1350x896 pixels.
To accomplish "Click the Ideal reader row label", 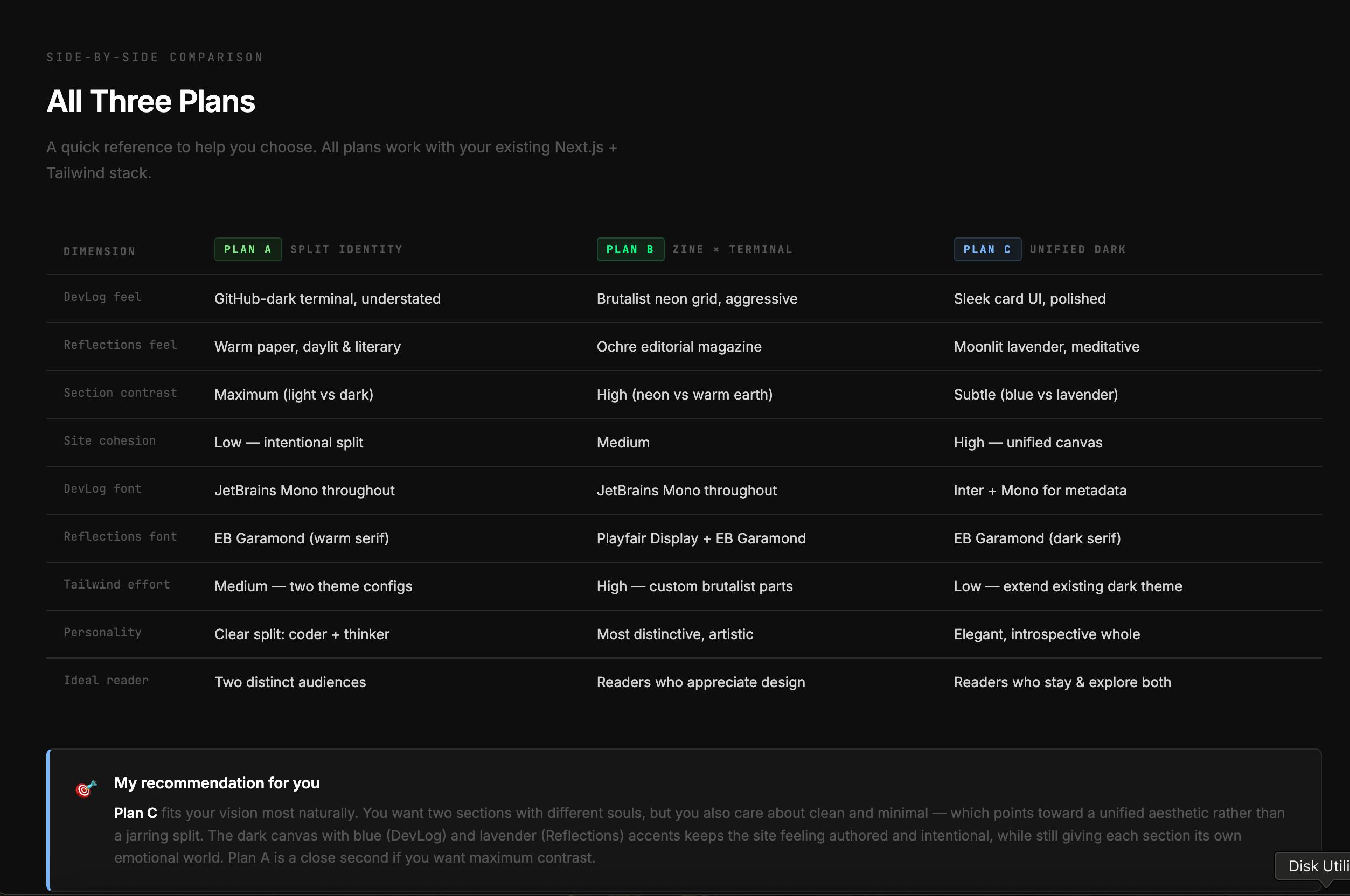I will (106, 681).
